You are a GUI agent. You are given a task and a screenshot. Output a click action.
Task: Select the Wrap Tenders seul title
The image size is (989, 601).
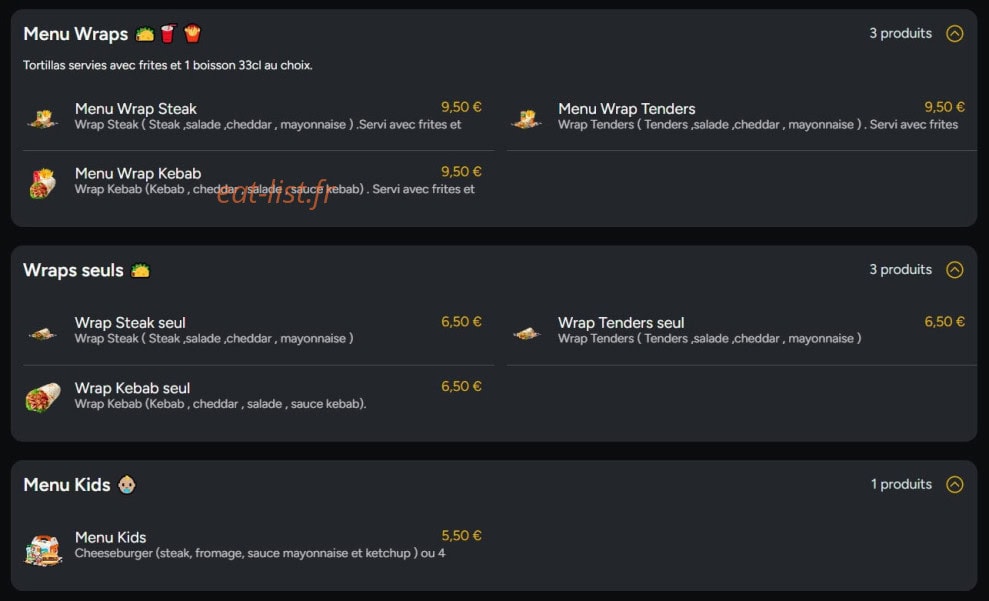tap(621, 323)
